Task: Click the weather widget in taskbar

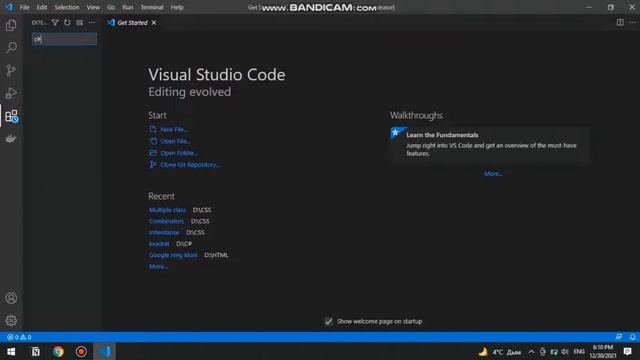Action: 500,352
